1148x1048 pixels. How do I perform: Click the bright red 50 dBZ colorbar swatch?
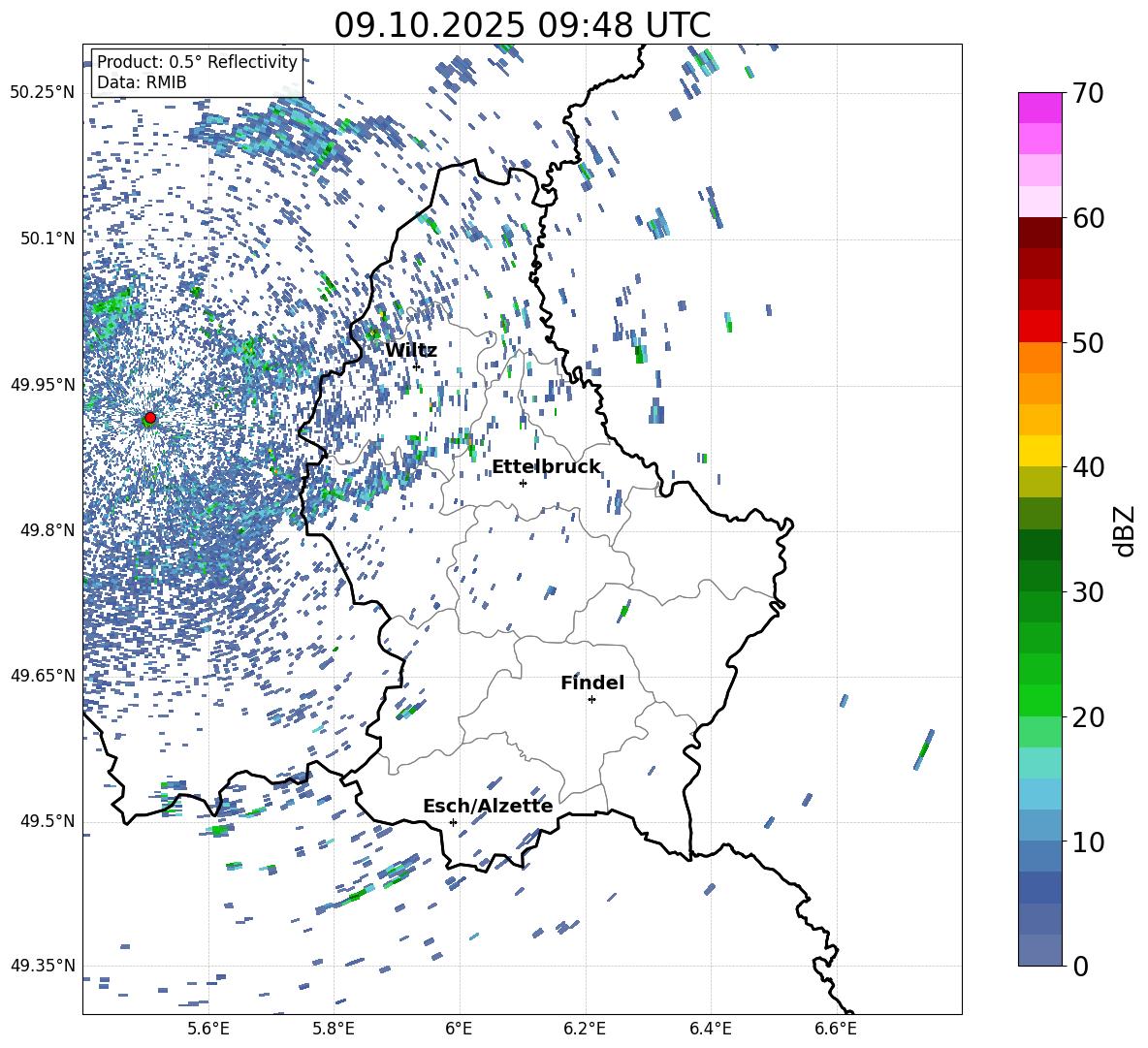point(1039,327)
